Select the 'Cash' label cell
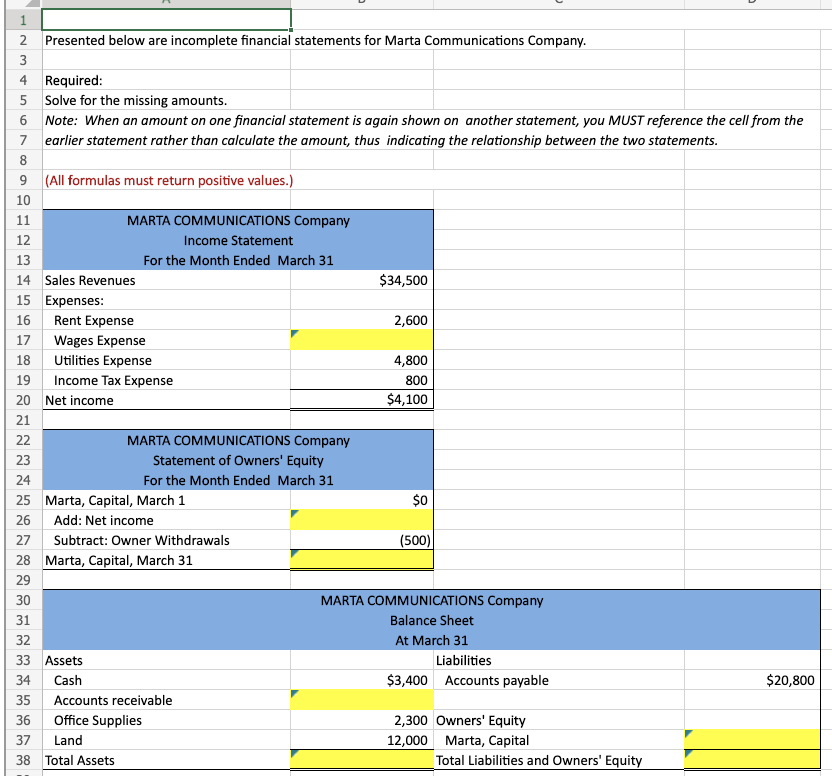Viewport: 832px width, 776px height. coord(166,680)
